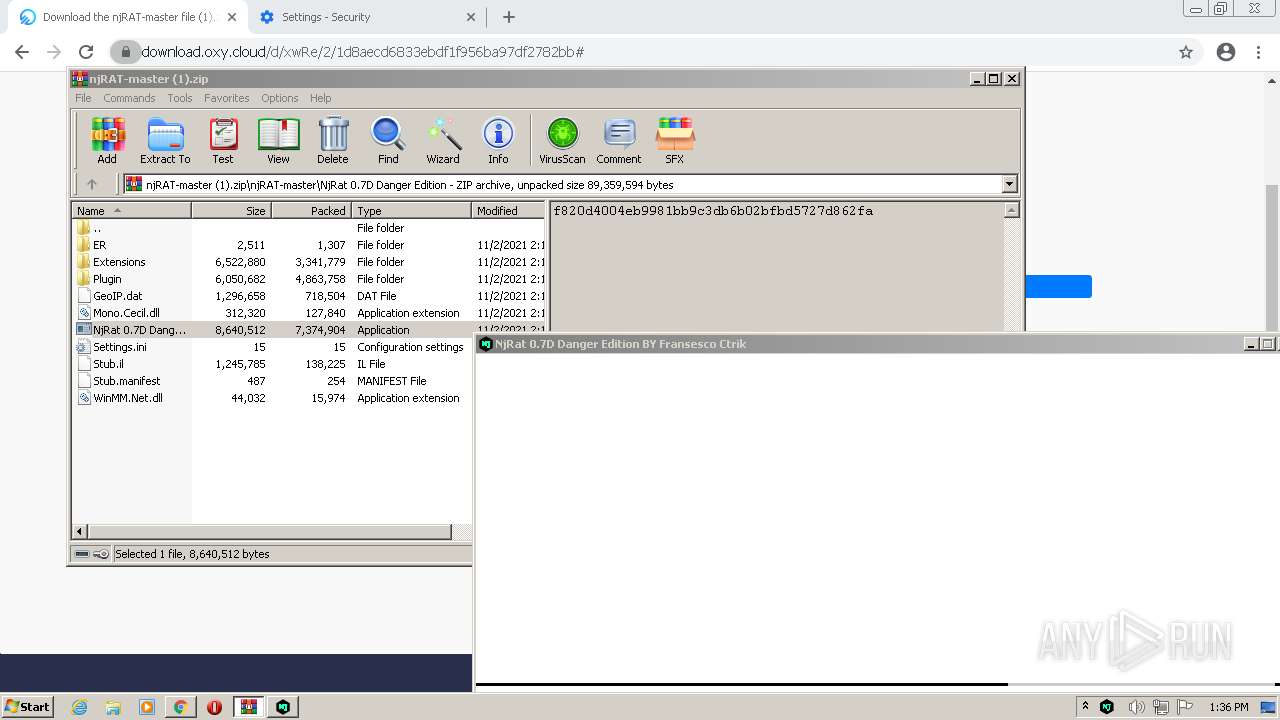
Task: Select Mono.Cecil.dll file
Action: pos(308,313)
